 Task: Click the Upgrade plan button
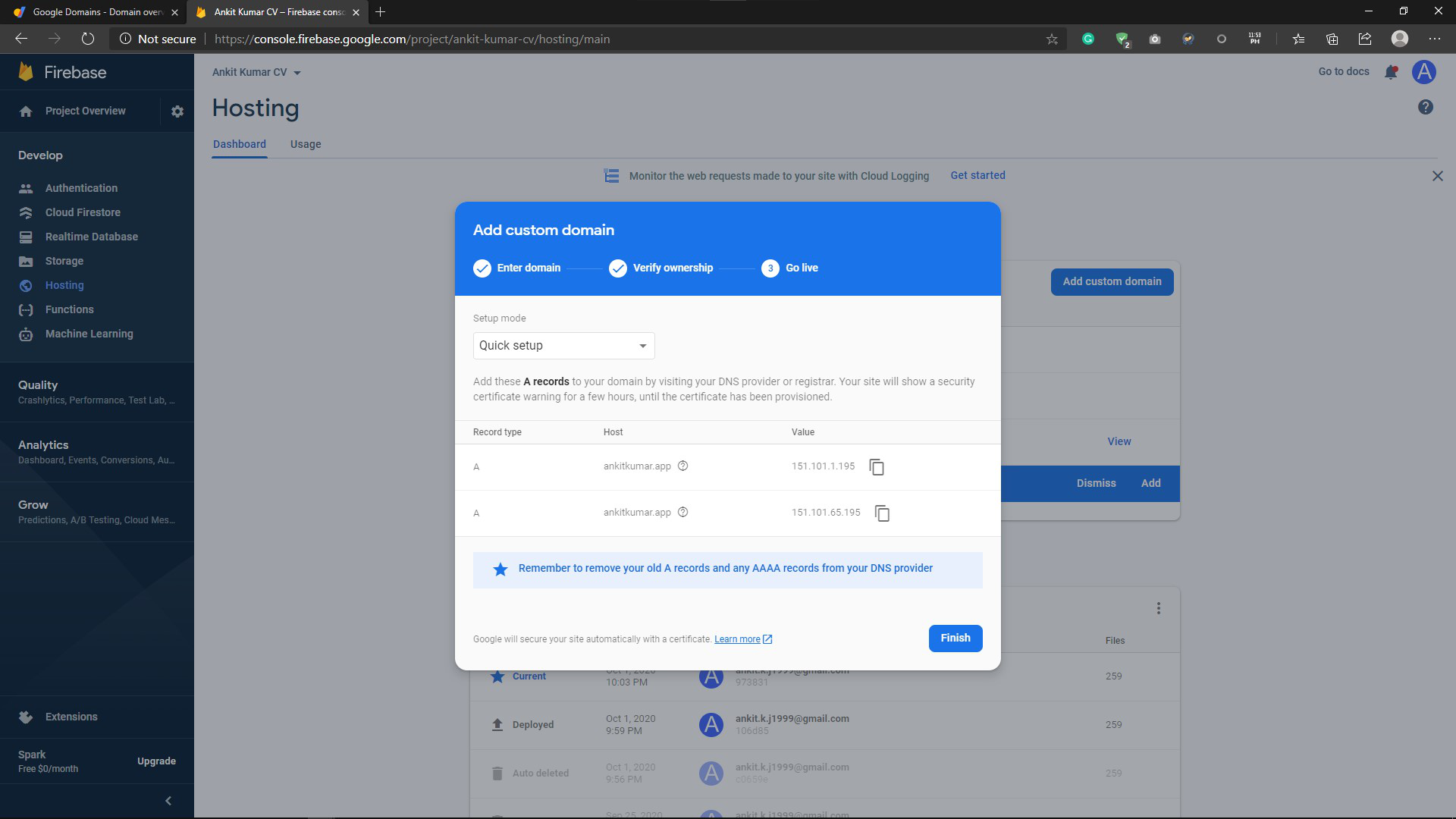pos(156,761)
